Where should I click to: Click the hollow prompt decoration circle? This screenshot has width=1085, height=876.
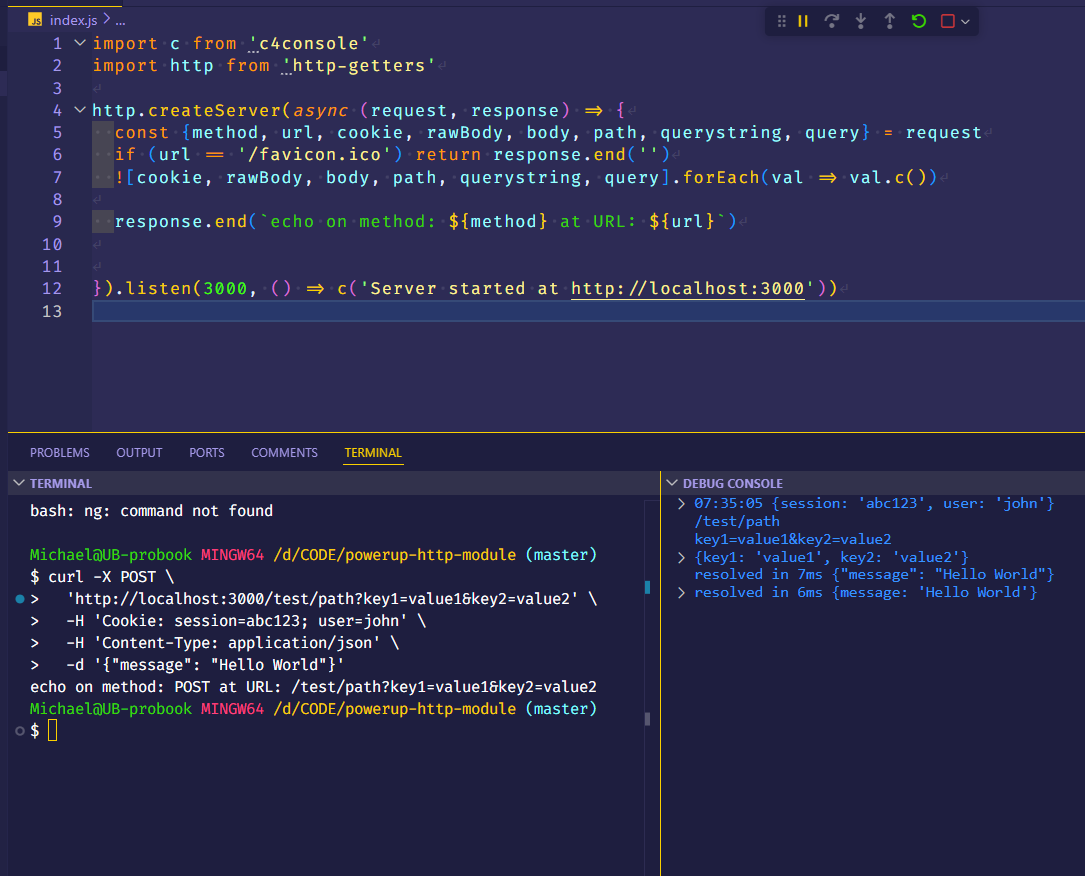pos(20,731)
